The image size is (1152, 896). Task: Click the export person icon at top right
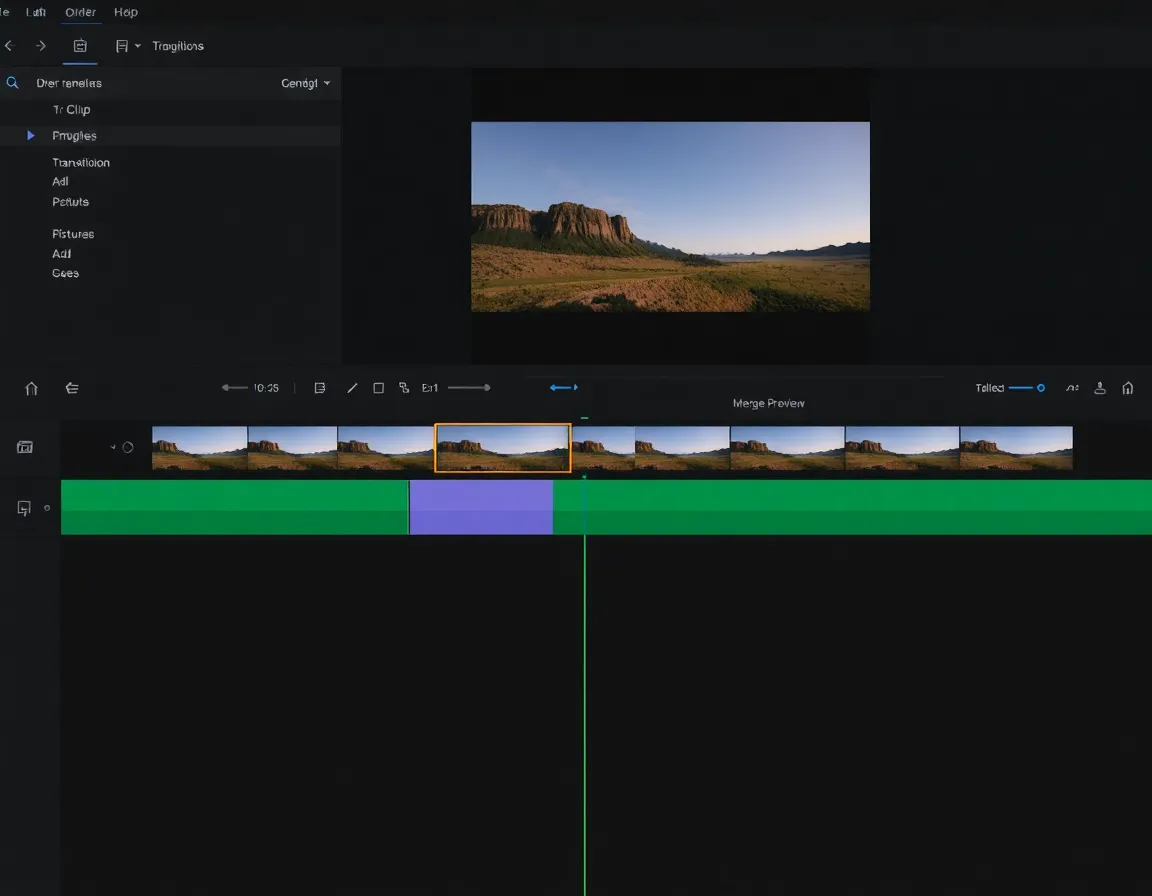coord(1100,388)
